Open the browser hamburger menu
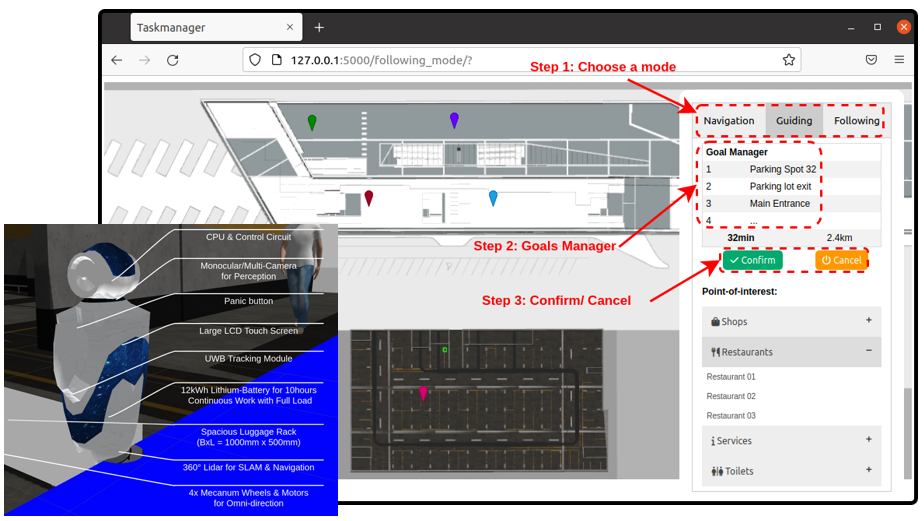 (899, 60)
